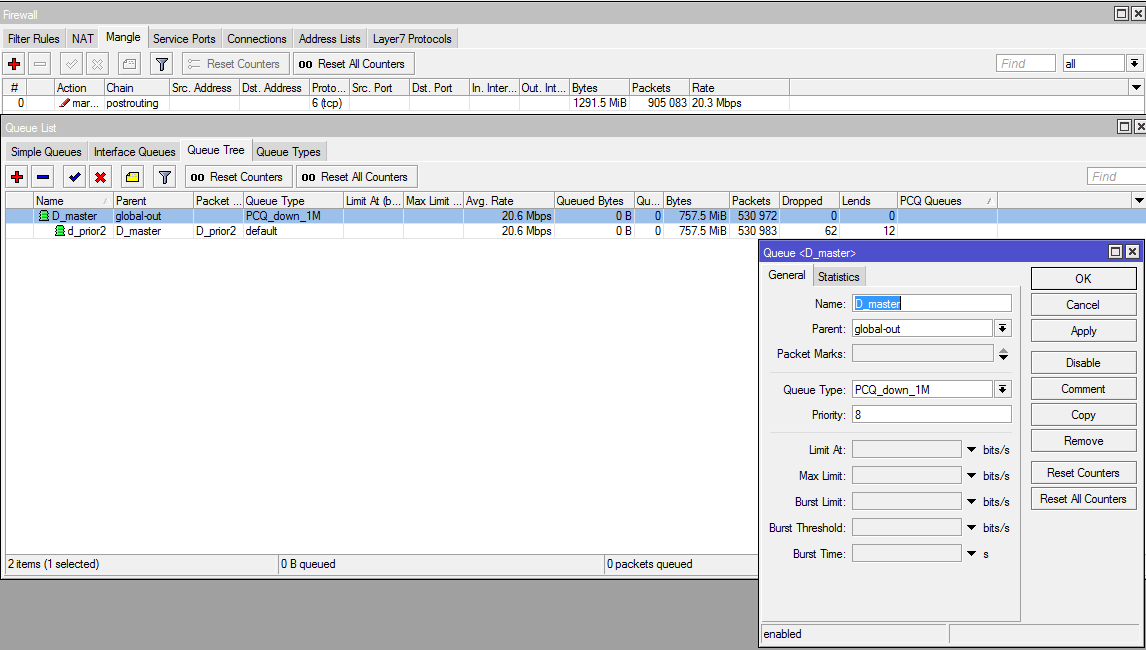Switch to Interface Queues tab
Image resolution: width=1146 pixels, height=650 pixels.
134,151
